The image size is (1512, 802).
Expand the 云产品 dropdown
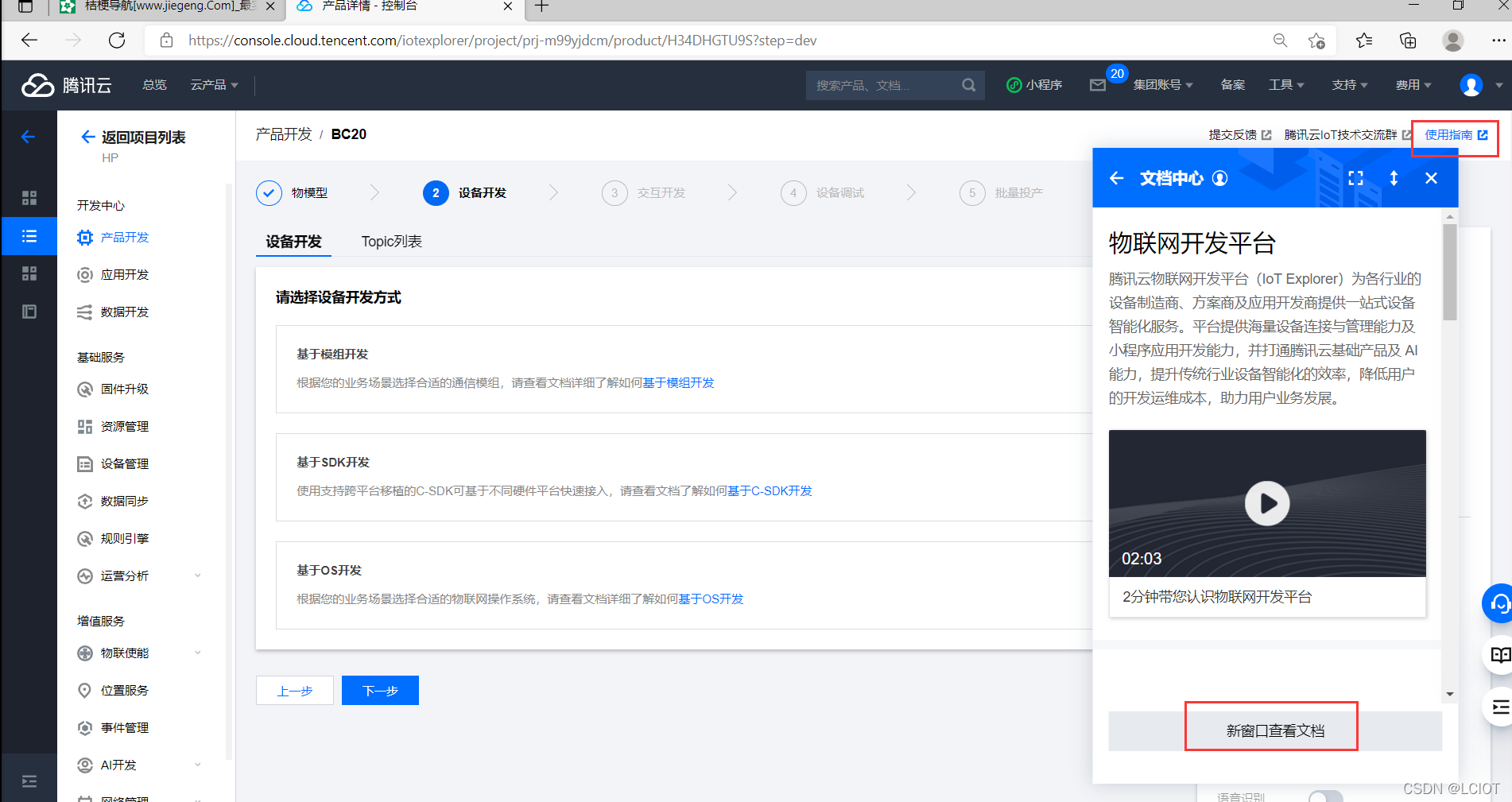[x=212, y=84]
